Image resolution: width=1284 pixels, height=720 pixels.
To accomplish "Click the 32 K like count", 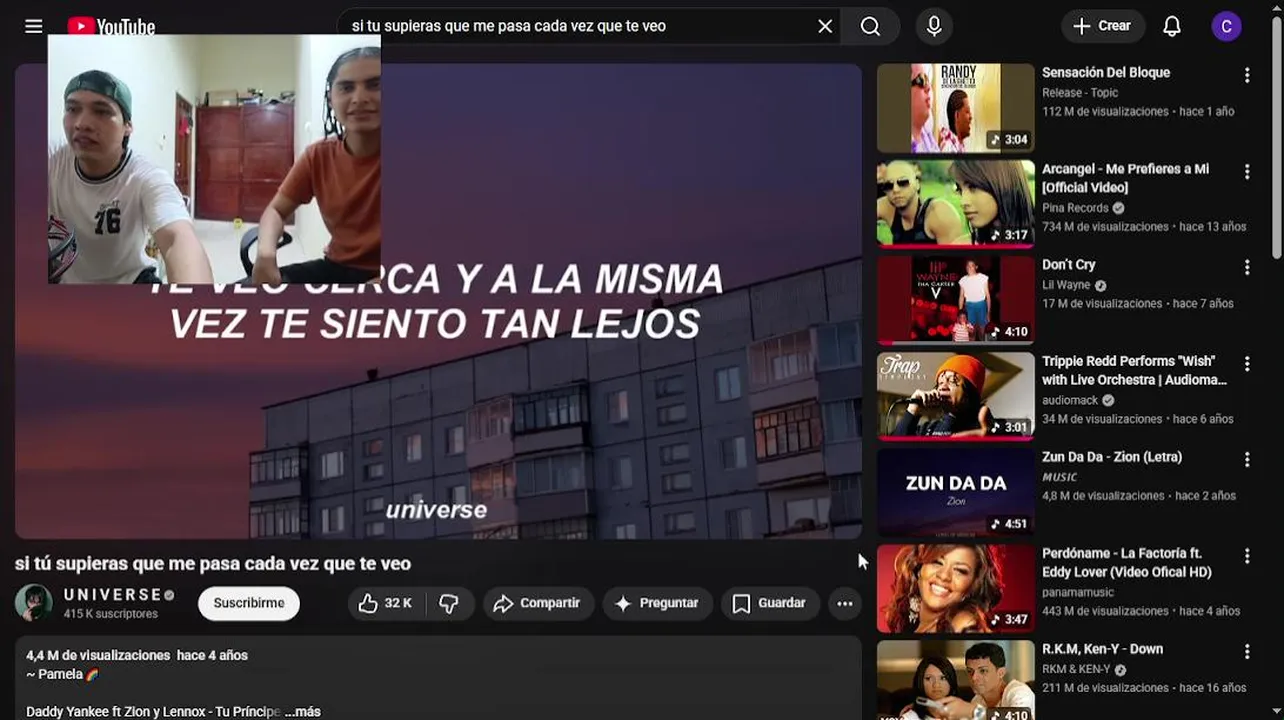I will (x=398, y=603).
